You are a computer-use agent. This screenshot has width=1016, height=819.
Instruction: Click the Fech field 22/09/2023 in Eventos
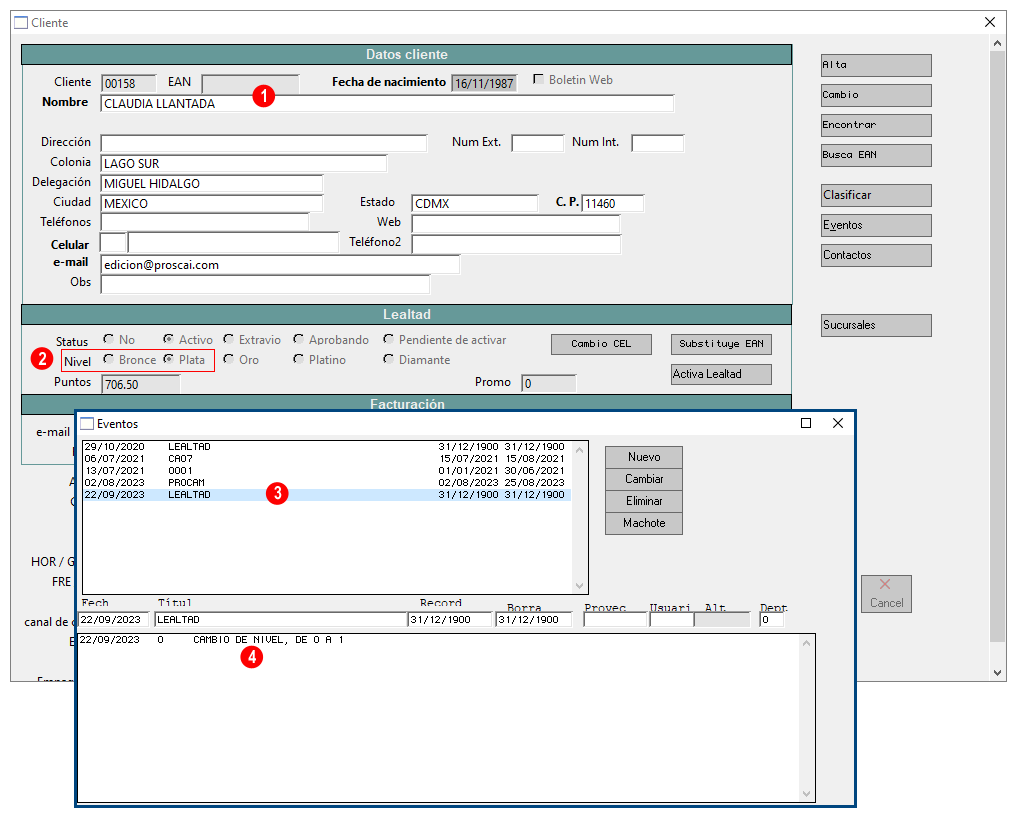pos(113,619)
